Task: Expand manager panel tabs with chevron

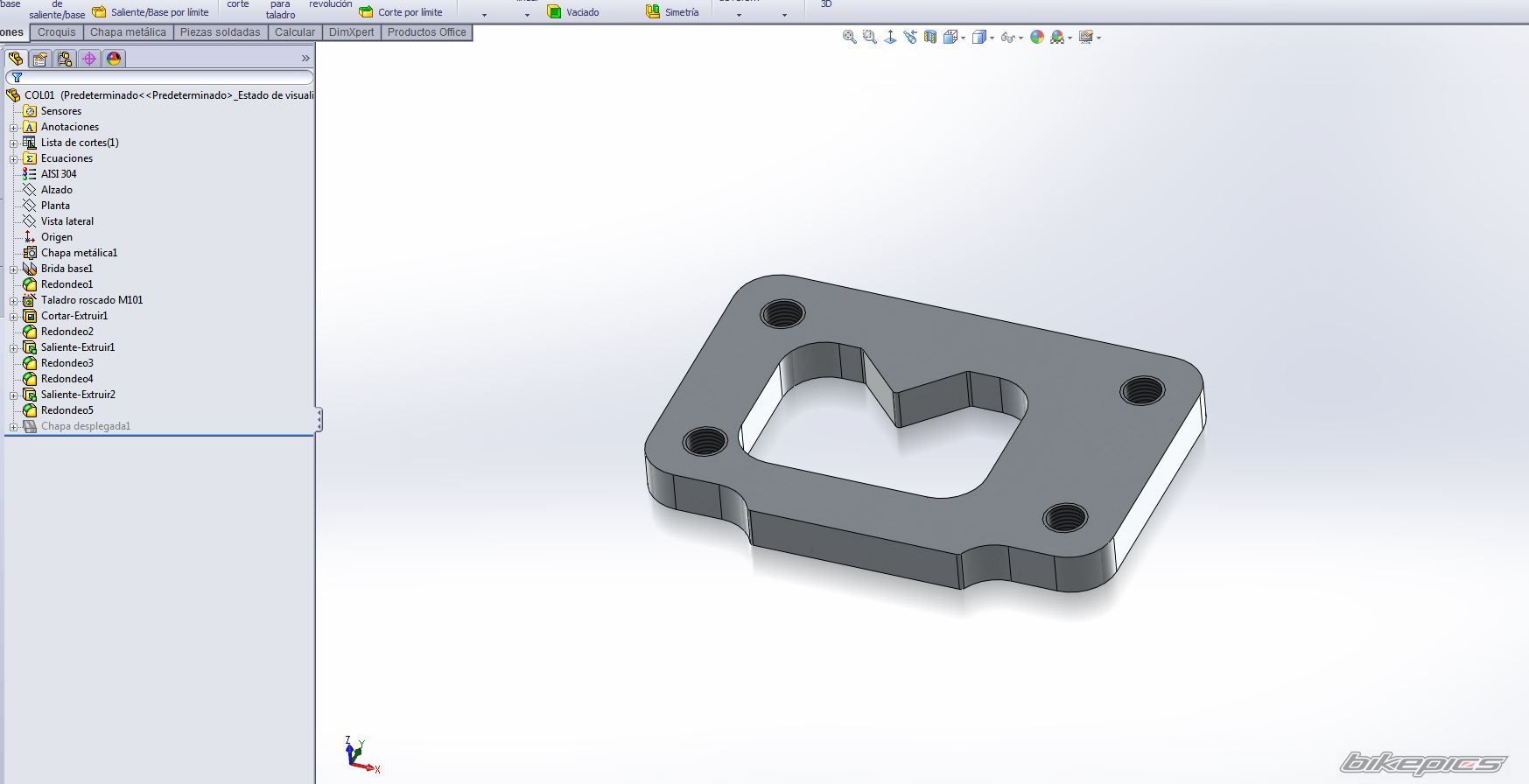Action: [x=305, y=59]
